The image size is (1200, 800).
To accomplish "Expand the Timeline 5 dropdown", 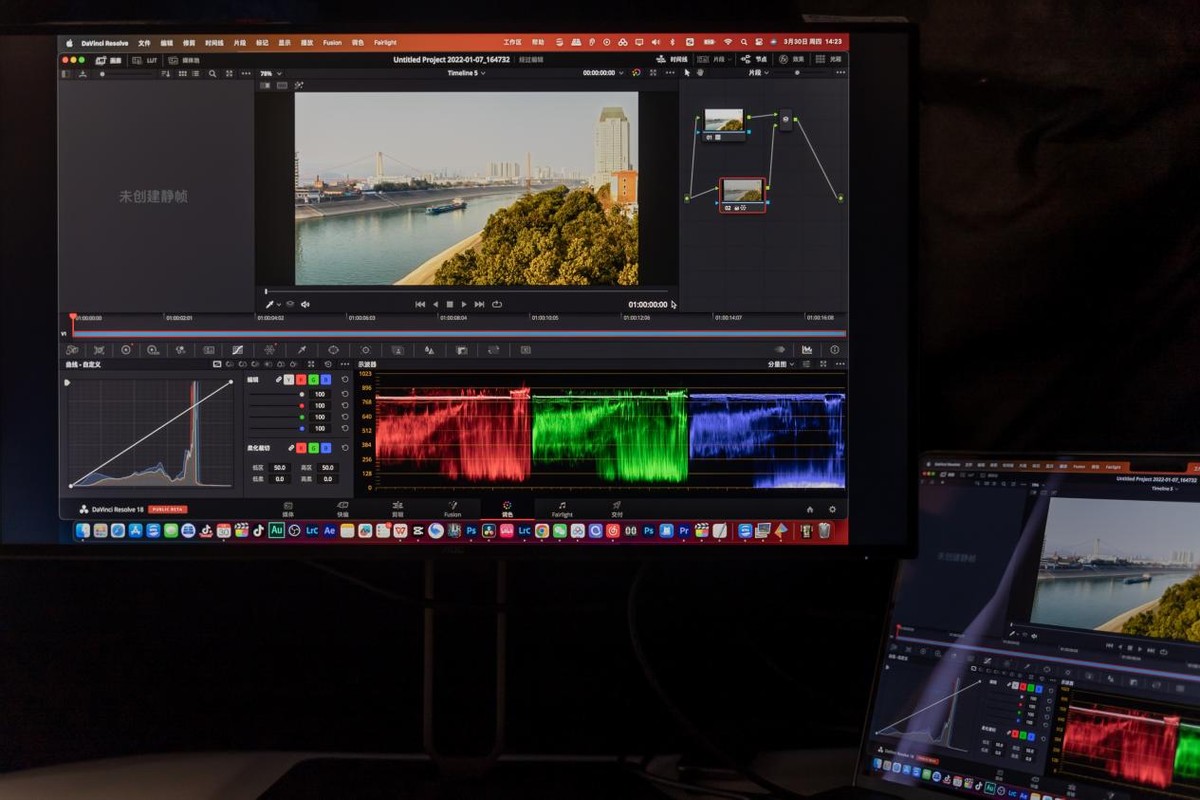I will [x=467, y=73].
